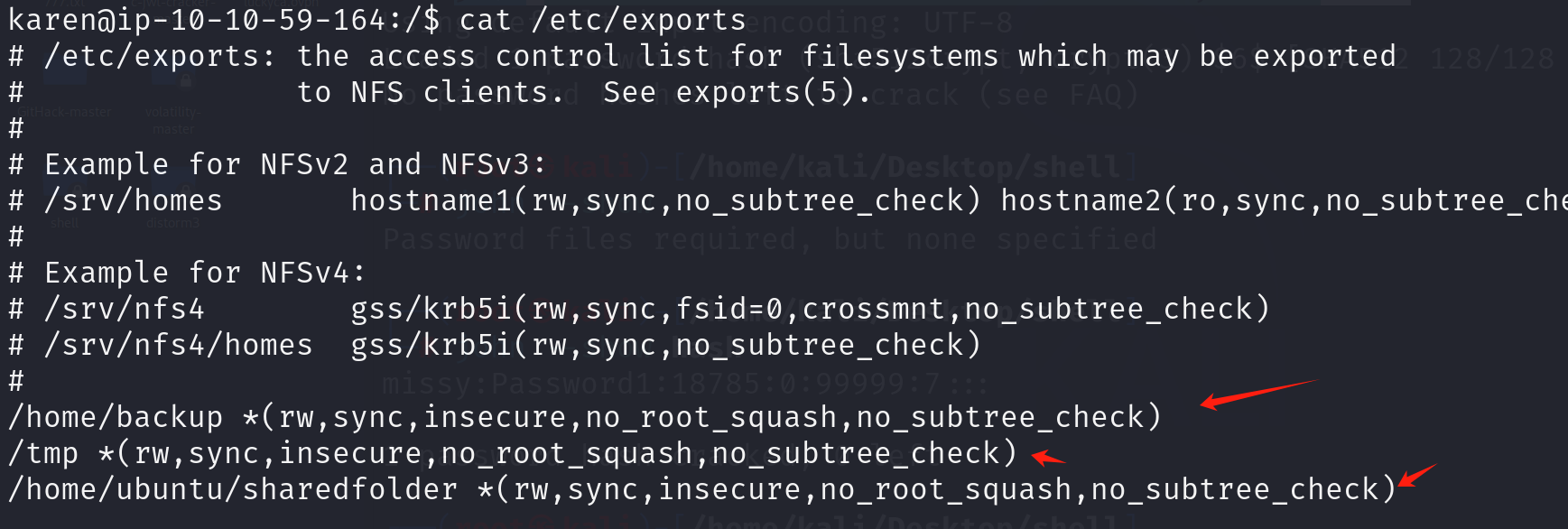Click the red arrow beside the /tmp export
1568x529 pixels.
[1048, 458]
